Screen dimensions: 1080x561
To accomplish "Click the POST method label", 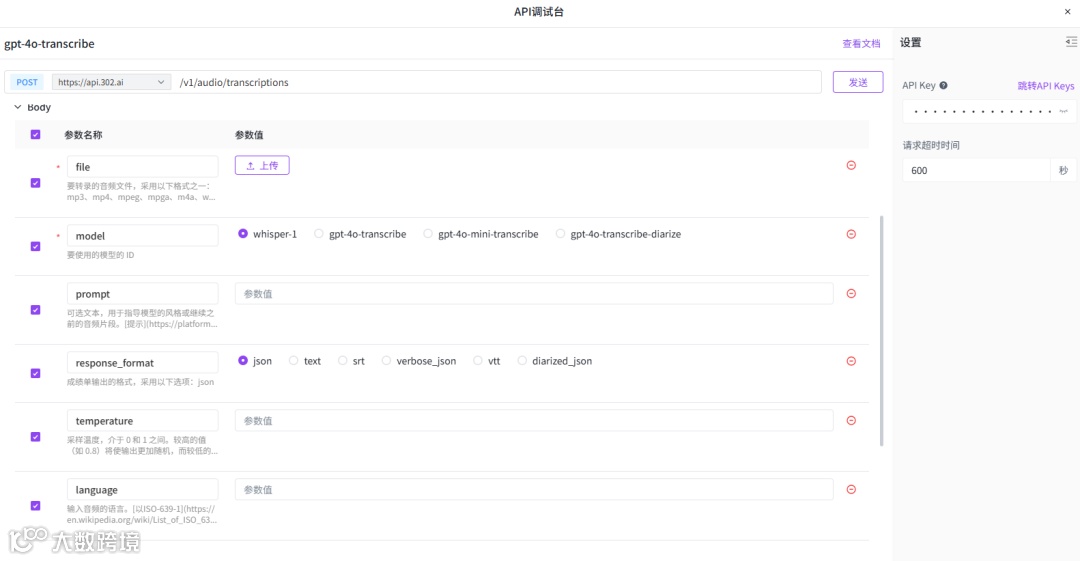I will pos(27,82).
